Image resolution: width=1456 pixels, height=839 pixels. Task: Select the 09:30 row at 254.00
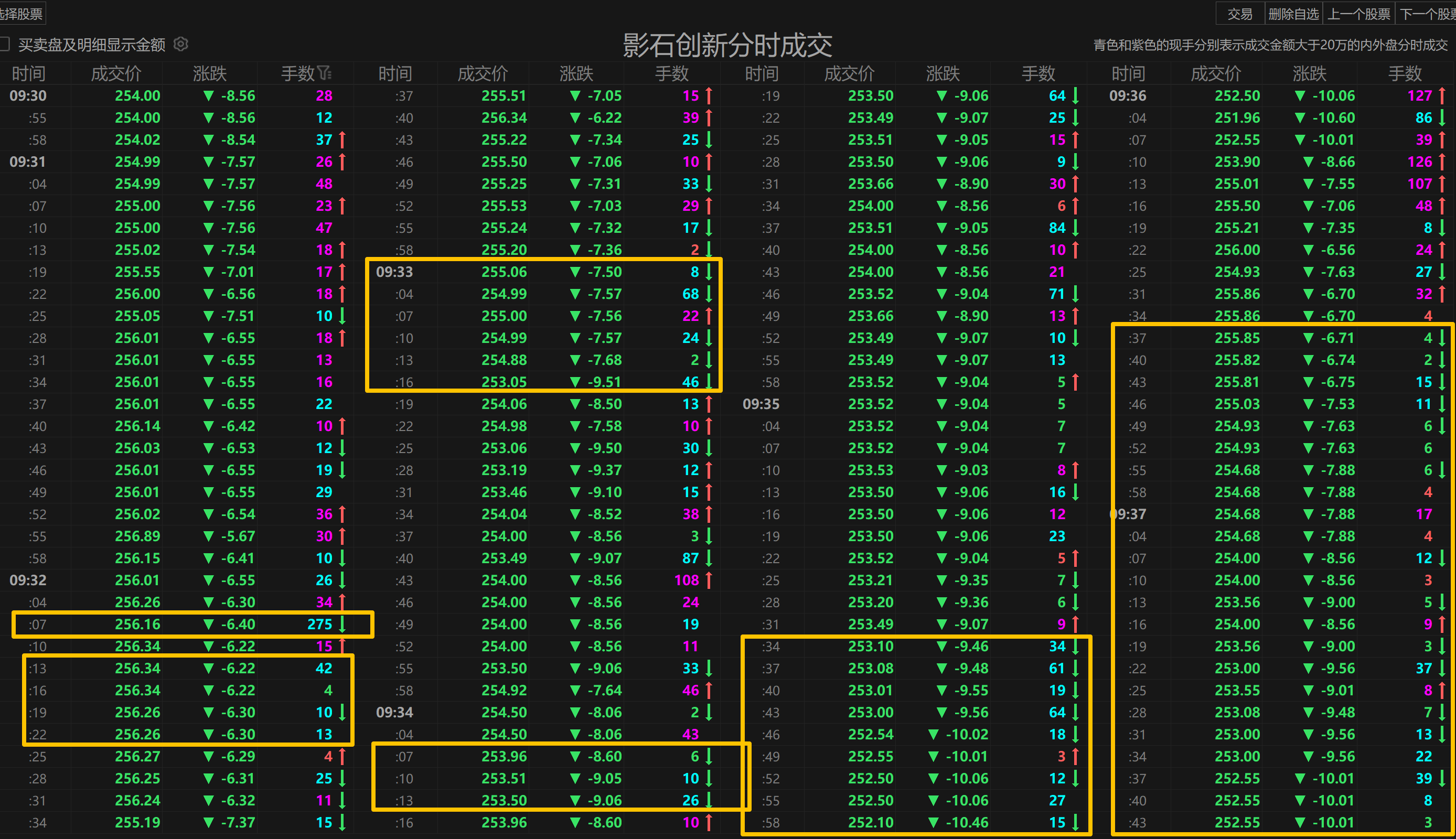(x=137, y=95)
